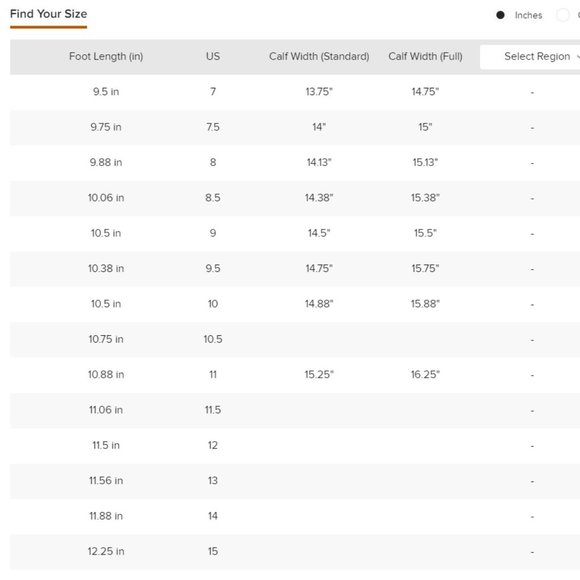The height and width of the screenshot is (580, 580).
Task: Click the 12.25 in foot length cell
Action: point(106,551)
